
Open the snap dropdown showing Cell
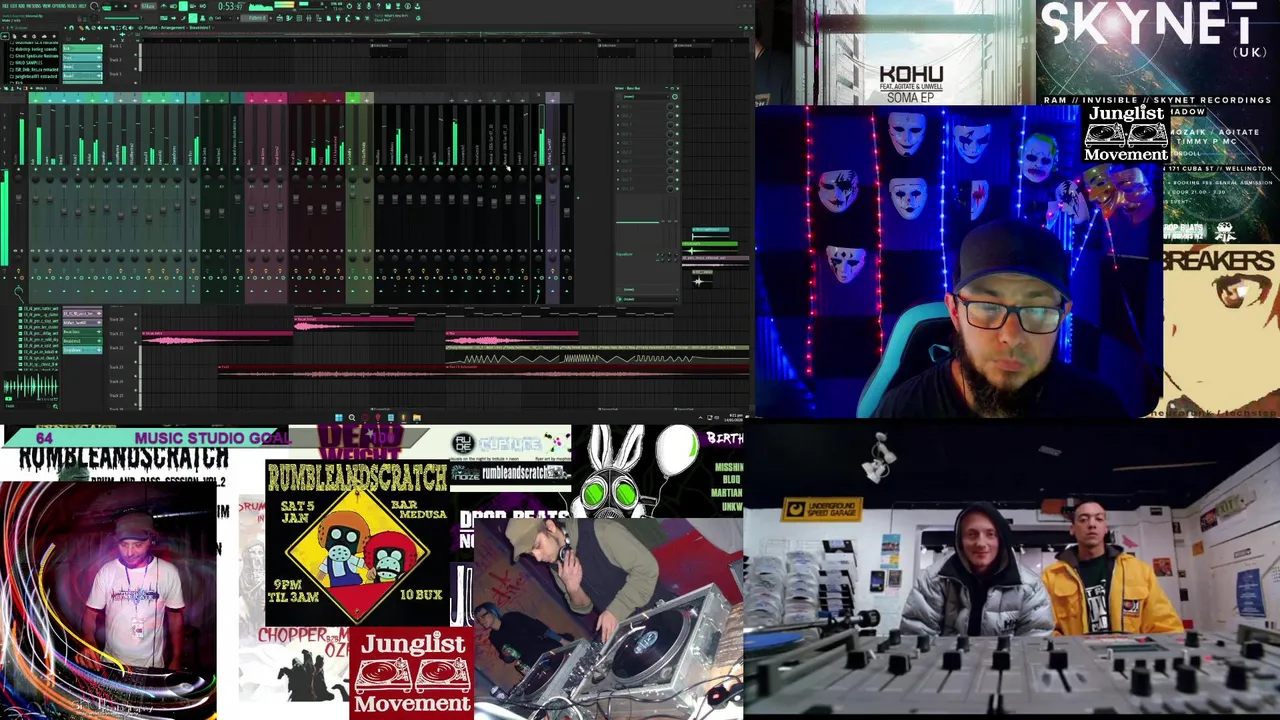(221, 18)
